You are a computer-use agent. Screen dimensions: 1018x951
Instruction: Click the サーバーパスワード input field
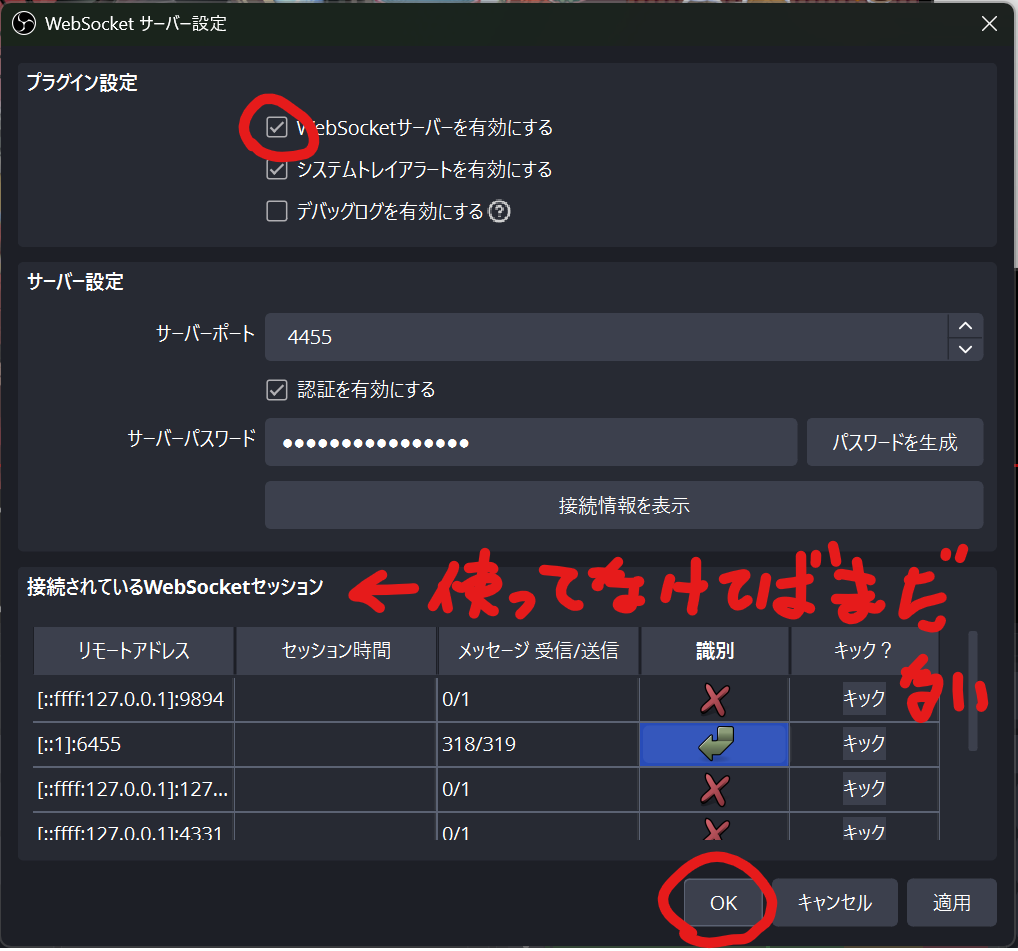pyautogui.click(x=531, y=443)
